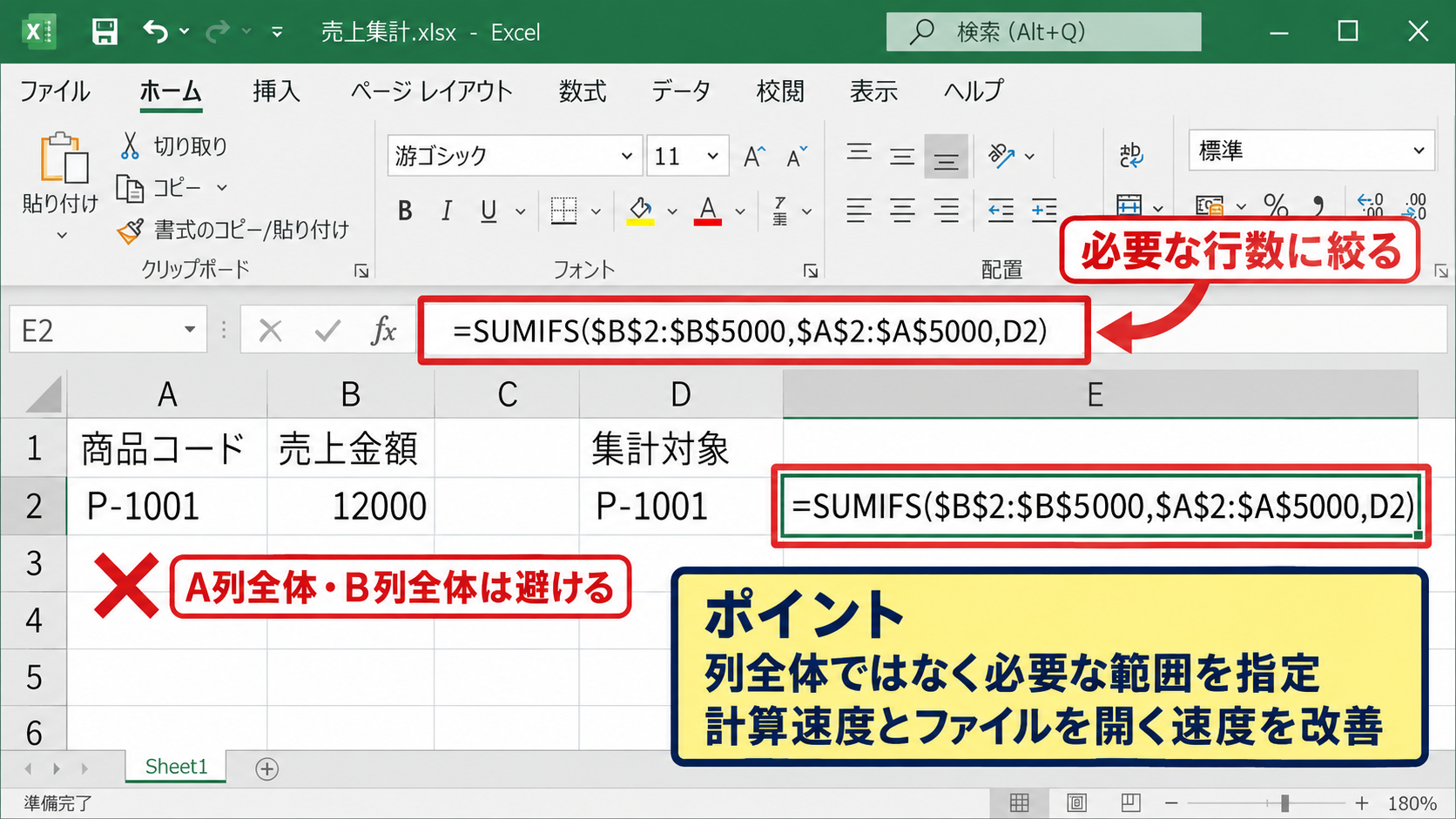Screen dimensions: 1456x819
Task: Expand the Copy コピー dropdown arrow
Action: (222, 187)
